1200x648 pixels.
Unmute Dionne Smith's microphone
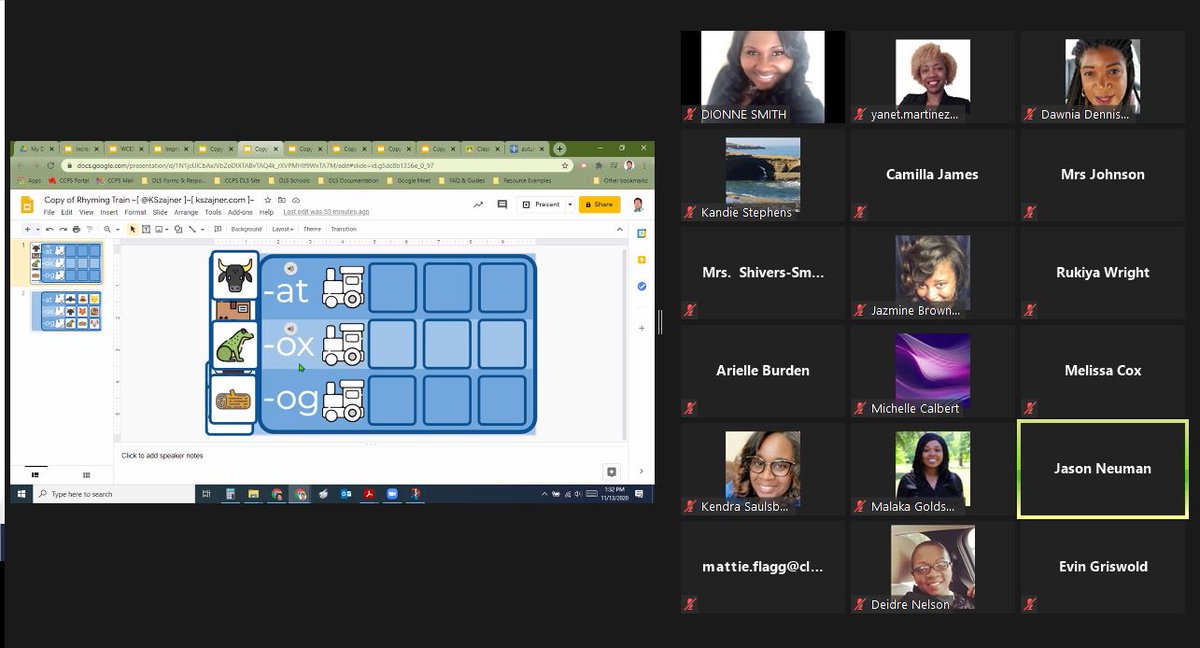(x=689, y=114)
